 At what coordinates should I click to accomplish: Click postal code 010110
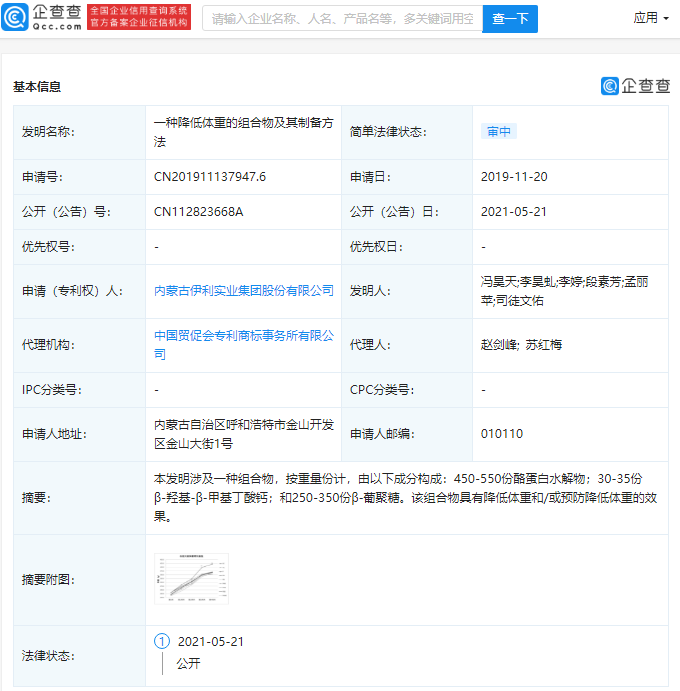pos(502,434)
